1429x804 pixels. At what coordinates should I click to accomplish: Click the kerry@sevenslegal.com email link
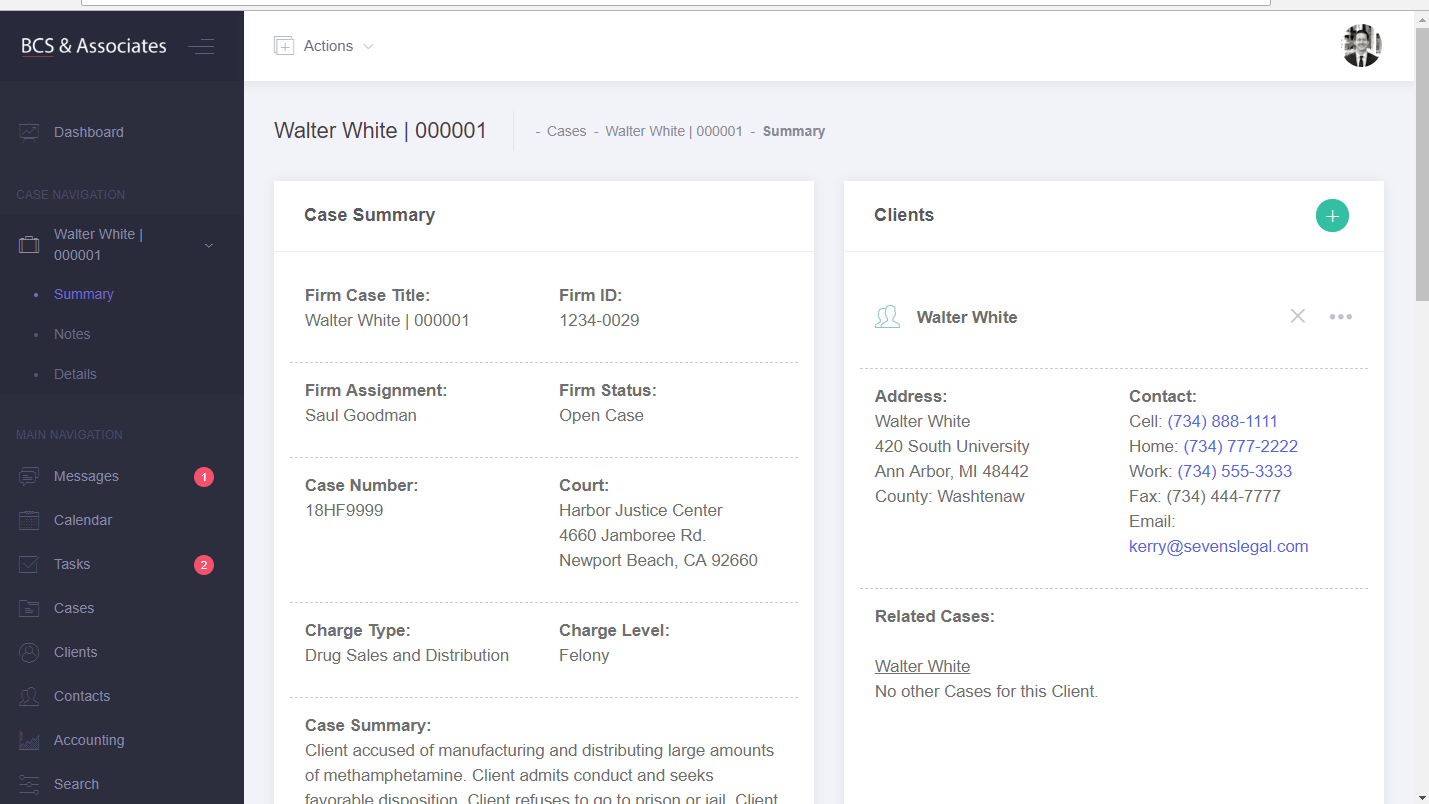click(x=1218, y=546)
